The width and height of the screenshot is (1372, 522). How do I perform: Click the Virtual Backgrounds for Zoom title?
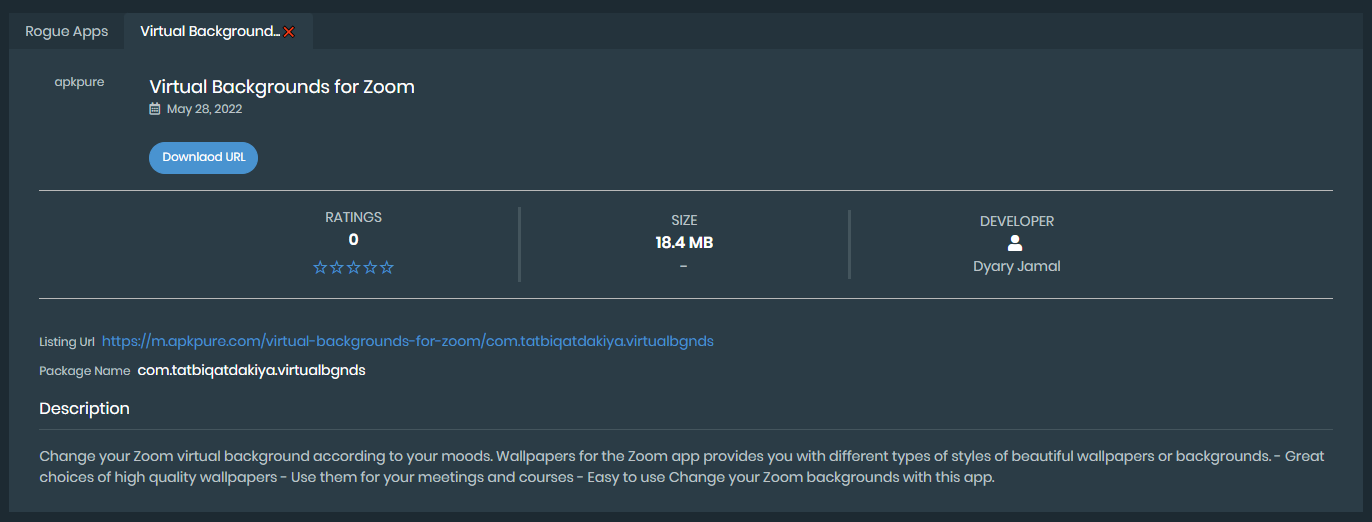click(282, 87)
